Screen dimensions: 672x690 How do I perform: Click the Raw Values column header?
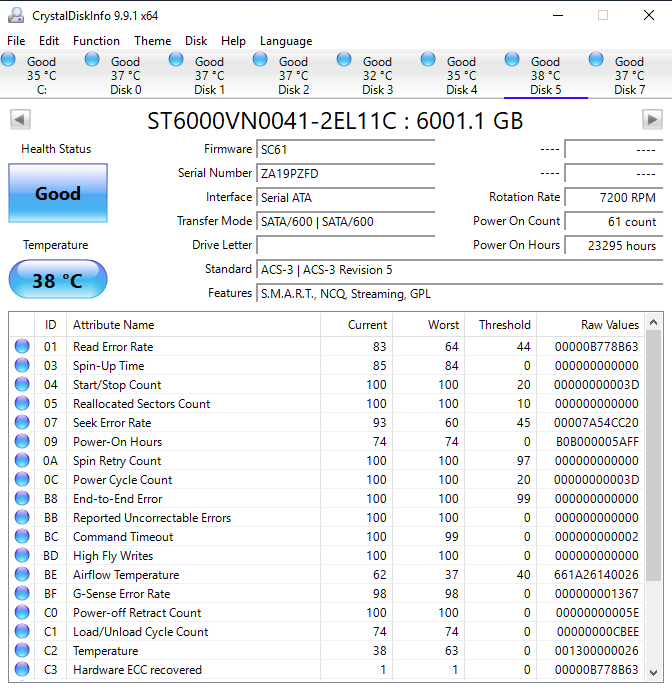[x=591, y=325]
